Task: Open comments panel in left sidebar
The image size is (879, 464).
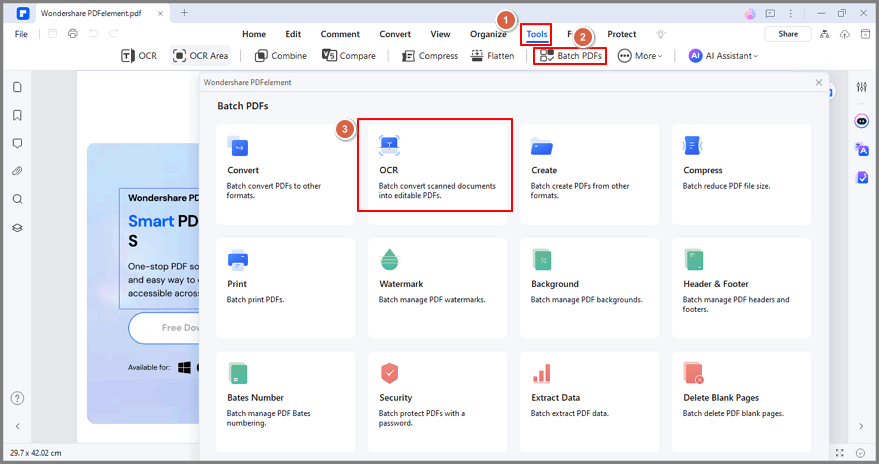Action: pos(17,143)
